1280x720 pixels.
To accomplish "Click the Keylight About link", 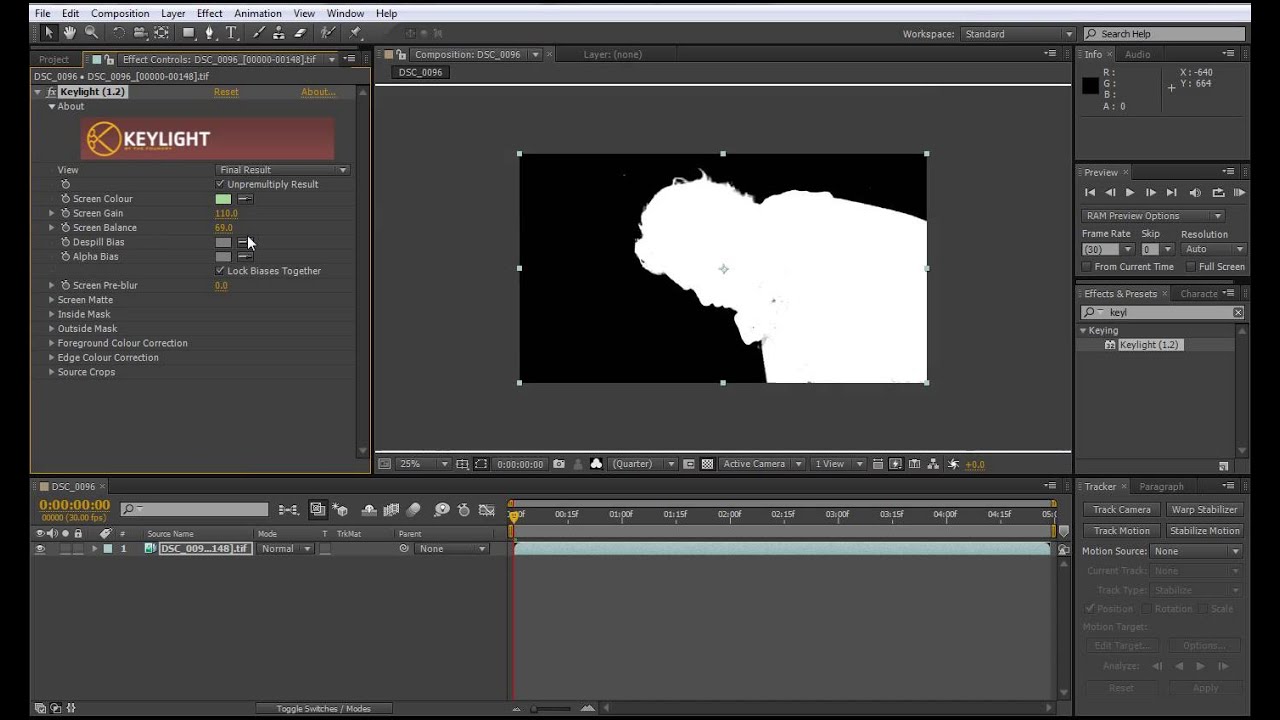I will pos(318,92).
